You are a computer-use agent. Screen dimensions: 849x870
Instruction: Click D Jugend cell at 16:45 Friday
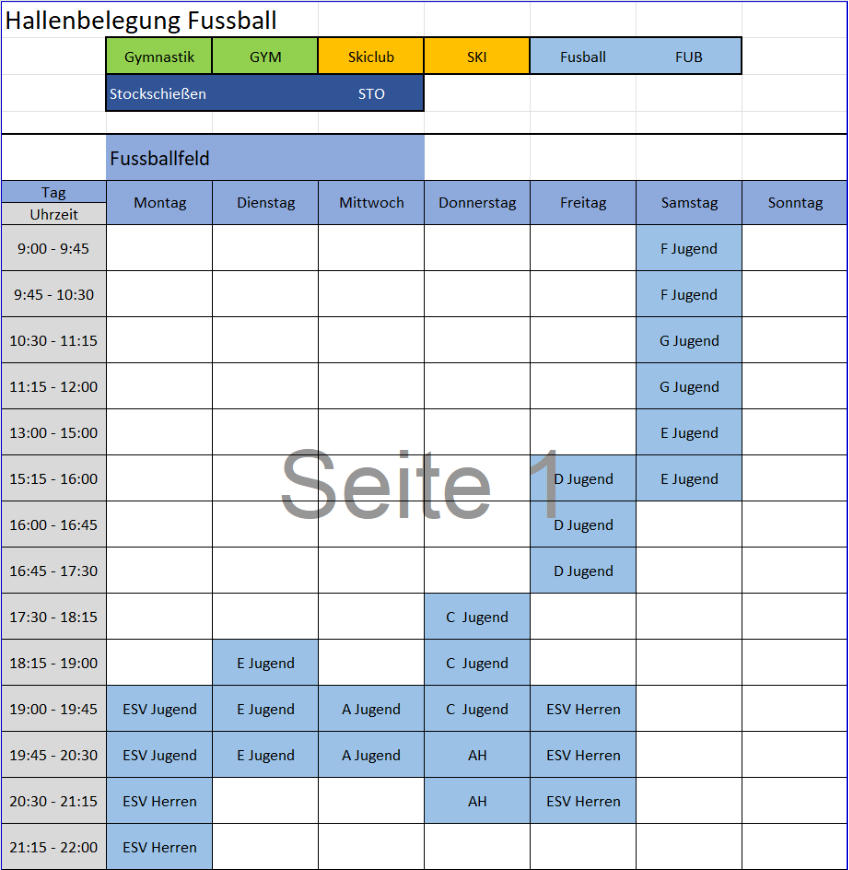click(583, 570)
